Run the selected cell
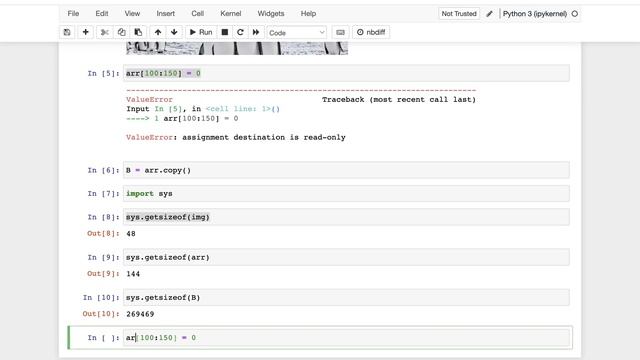Image resolution: width=640 pixels, height=360 pixels. pyautogui.click(x=201, y=32)
